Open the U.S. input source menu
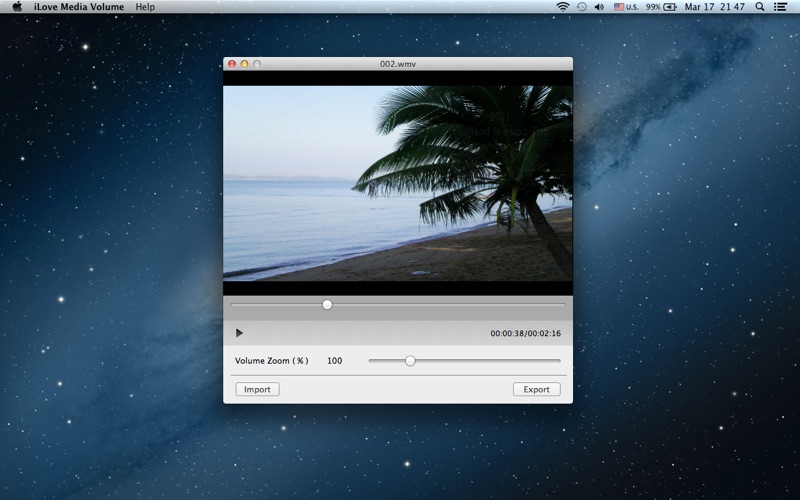 626,7
